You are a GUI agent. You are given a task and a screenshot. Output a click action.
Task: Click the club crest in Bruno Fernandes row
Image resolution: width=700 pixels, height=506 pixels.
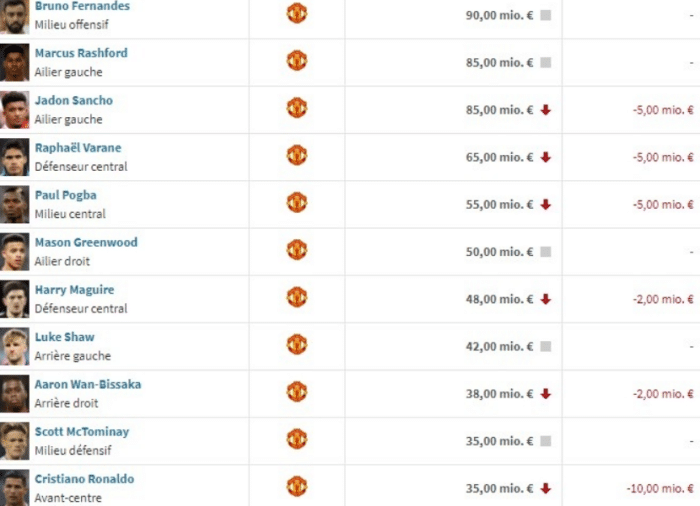[297, 13]
